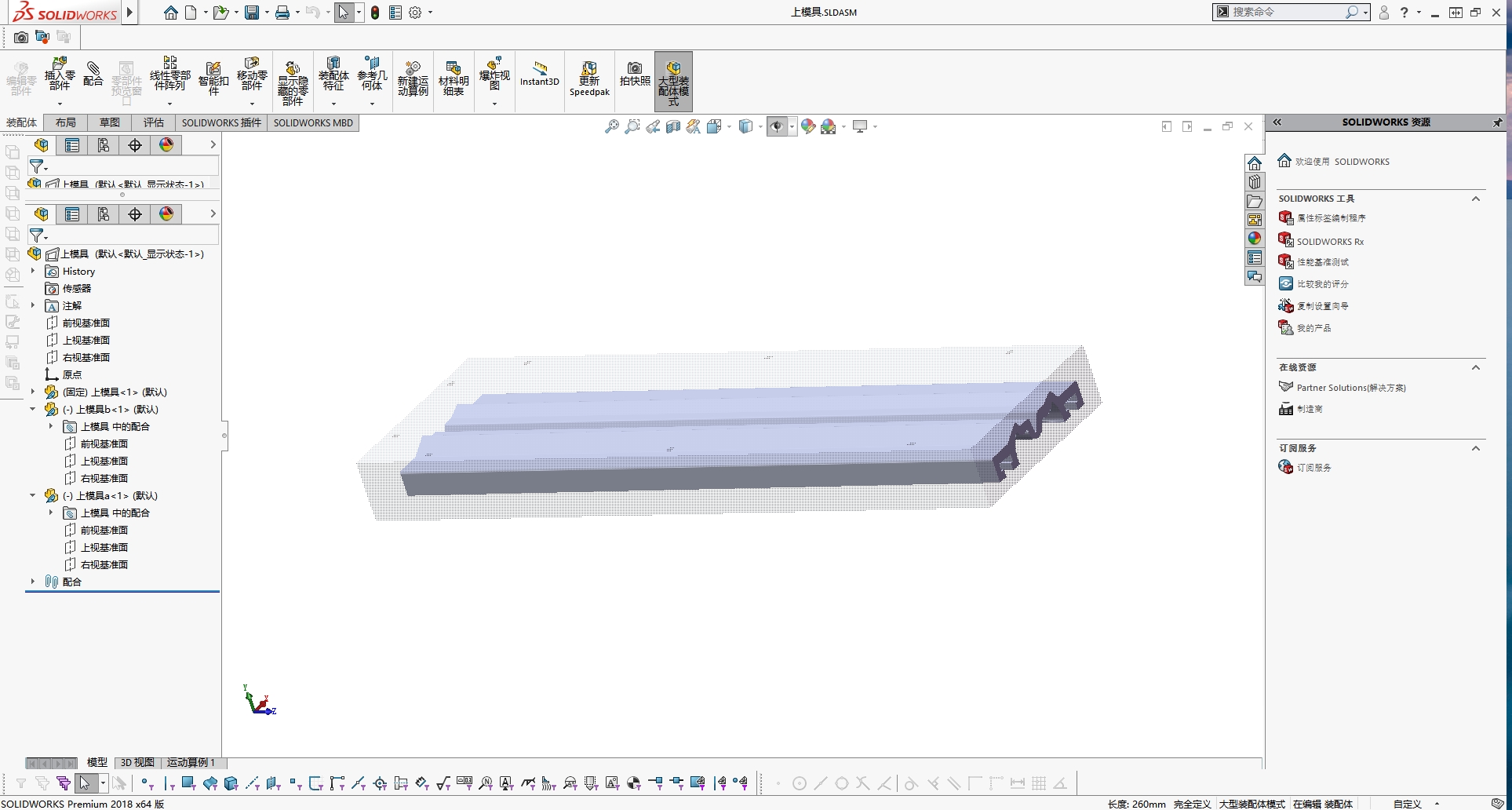Switch to the 3D 视图 bottom tab
The image size is (1512, 810).
pyautogui.click(x=137, y=762)
